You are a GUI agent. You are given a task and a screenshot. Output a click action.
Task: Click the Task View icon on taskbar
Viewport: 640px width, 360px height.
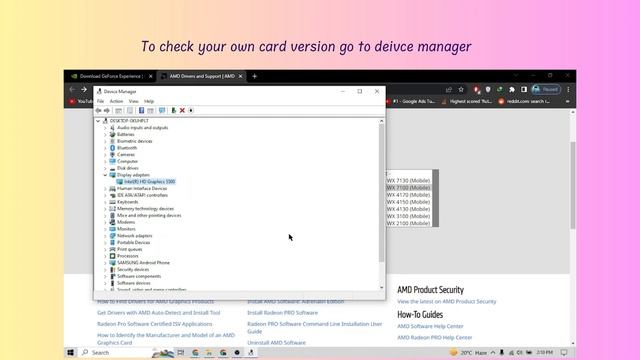click(x=180, y=352)
